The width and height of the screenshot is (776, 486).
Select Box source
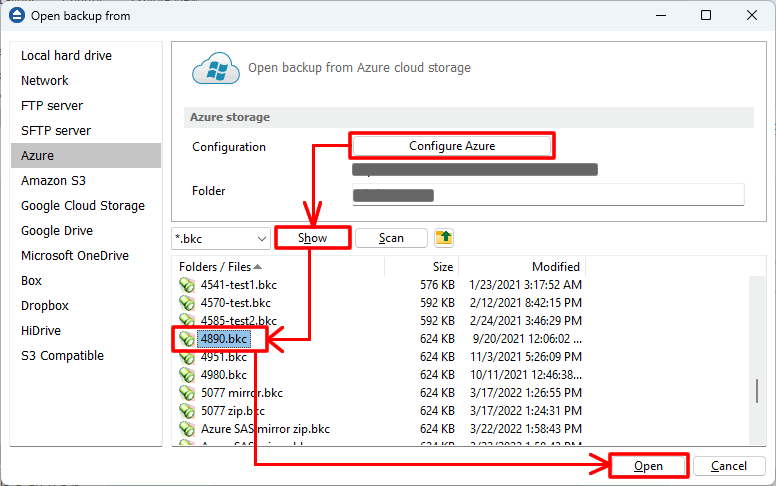tap(31, 281)
